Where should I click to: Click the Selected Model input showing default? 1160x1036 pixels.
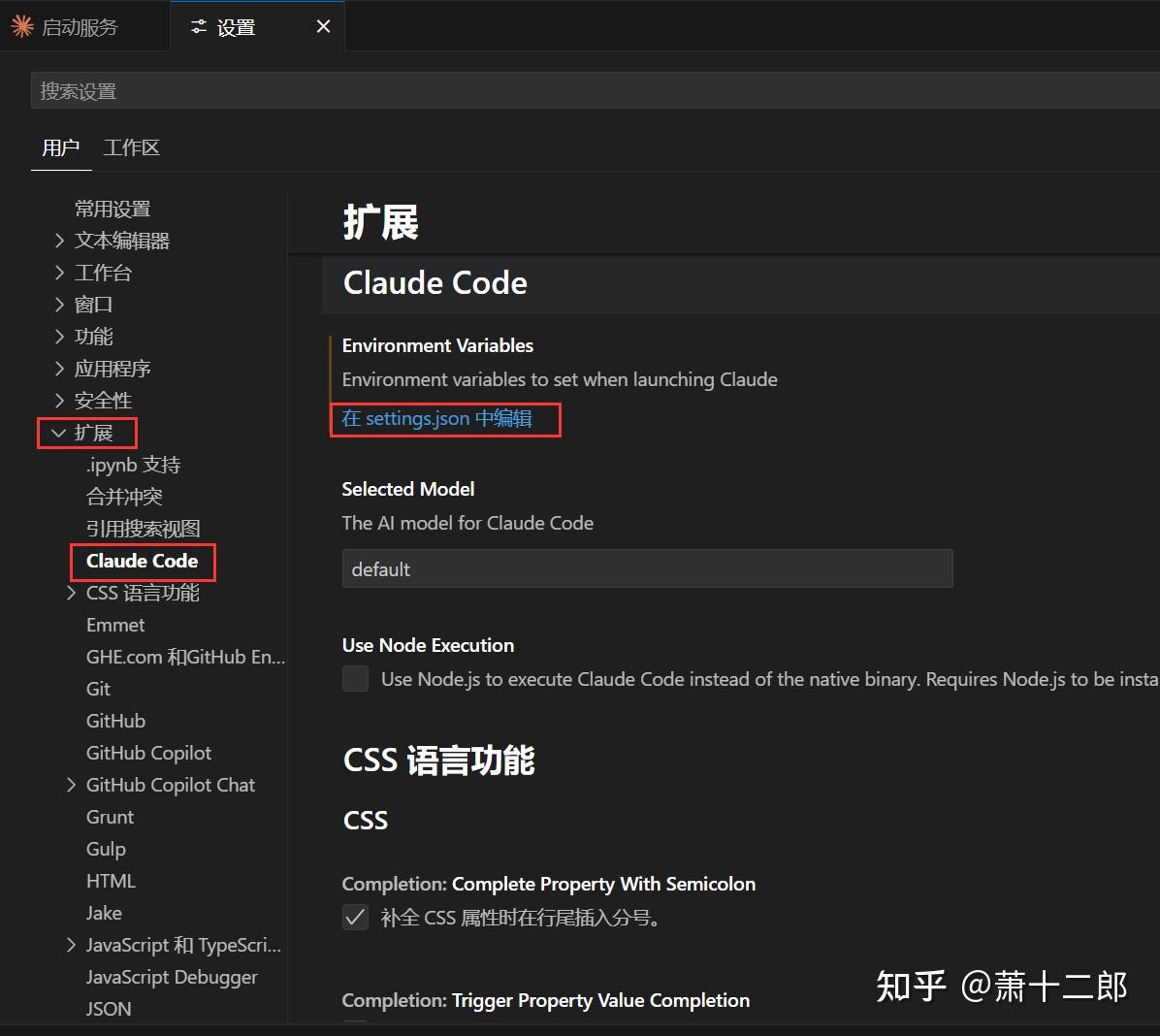click(x=647, y=569)
